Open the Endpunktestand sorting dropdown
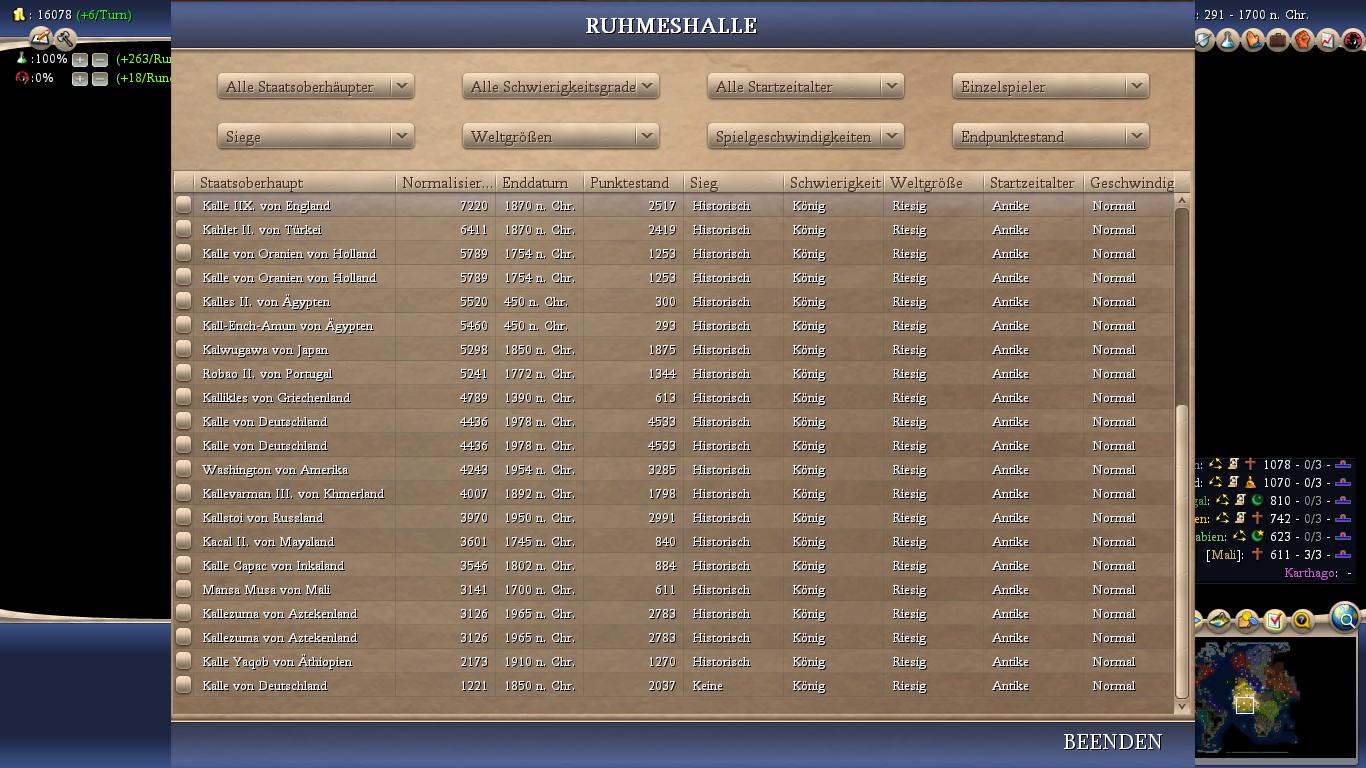1366x768 pixels. [1050, 137]
